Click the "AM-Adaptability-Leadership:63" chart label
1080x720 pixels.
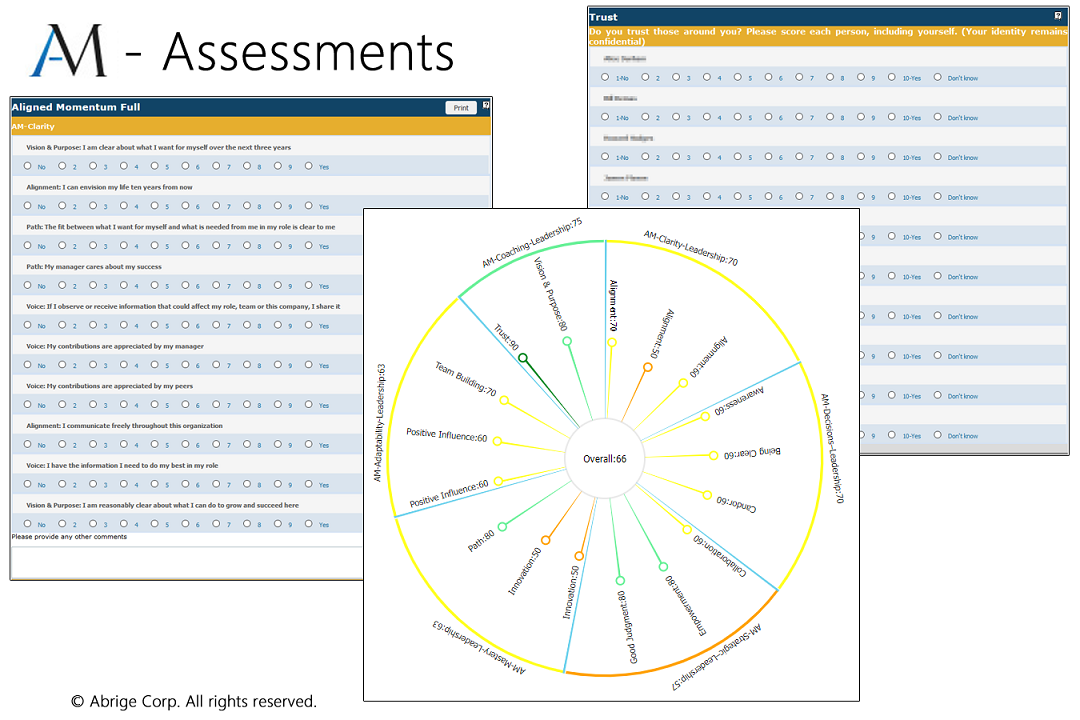pyautogui.click(x=379, y=423)
